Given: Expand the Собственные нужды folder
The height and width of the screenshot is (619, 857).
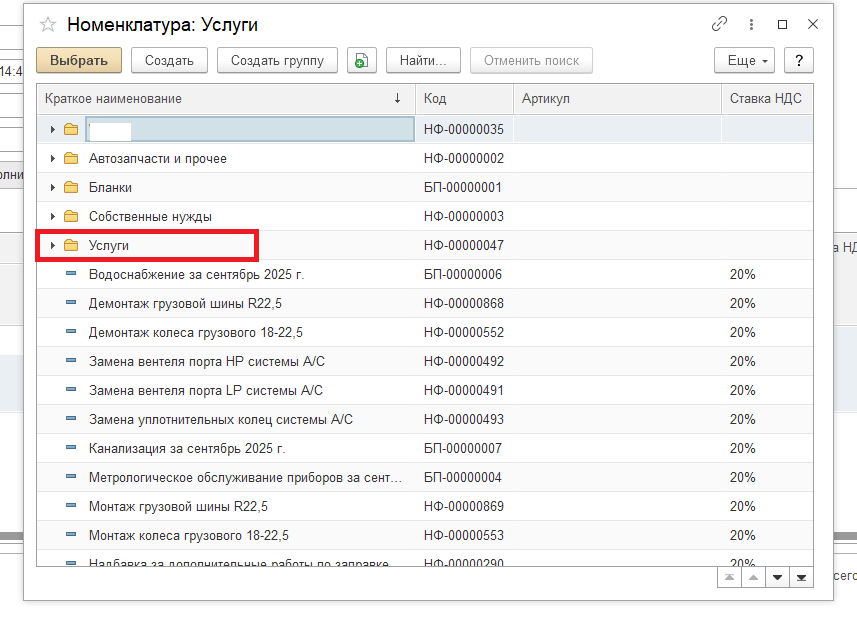Looking at the screenshot, I should [x=53, y=216].
